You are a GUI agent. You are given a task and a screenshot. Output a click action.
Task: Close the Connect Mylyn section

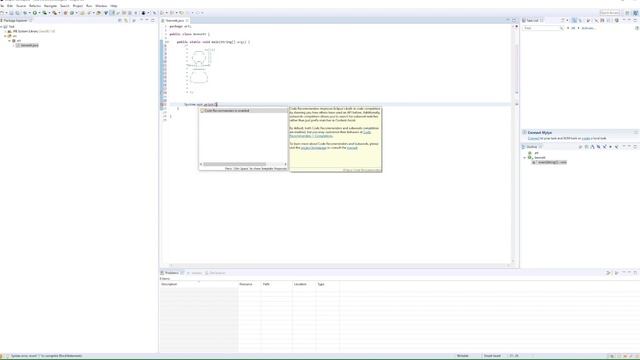(636, 132)
